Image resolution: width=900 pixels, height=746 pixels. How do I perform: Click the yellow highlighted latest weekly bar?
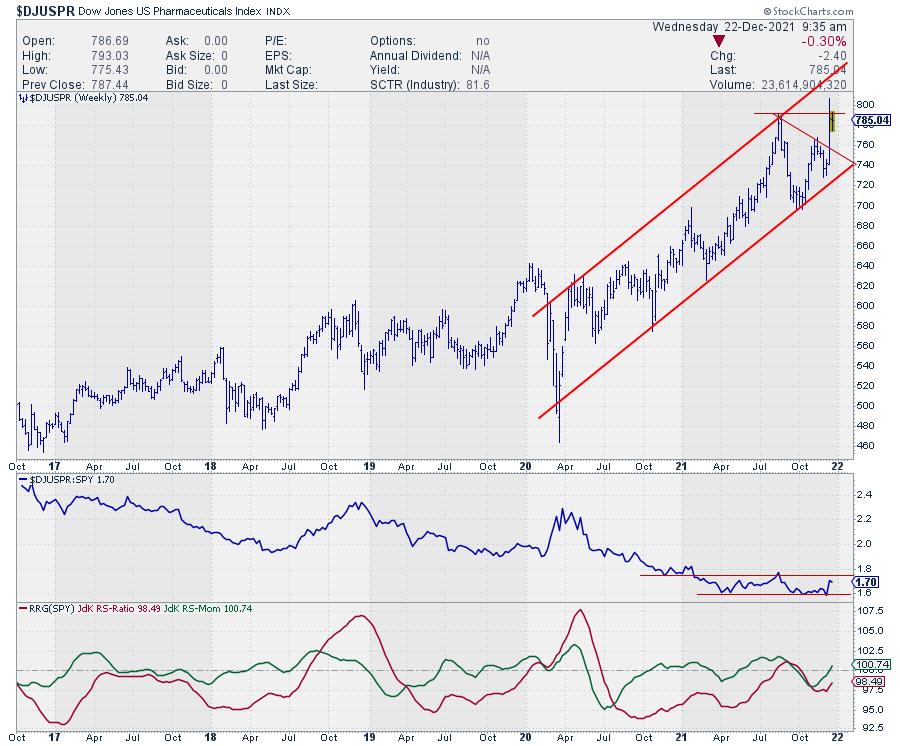832,122
